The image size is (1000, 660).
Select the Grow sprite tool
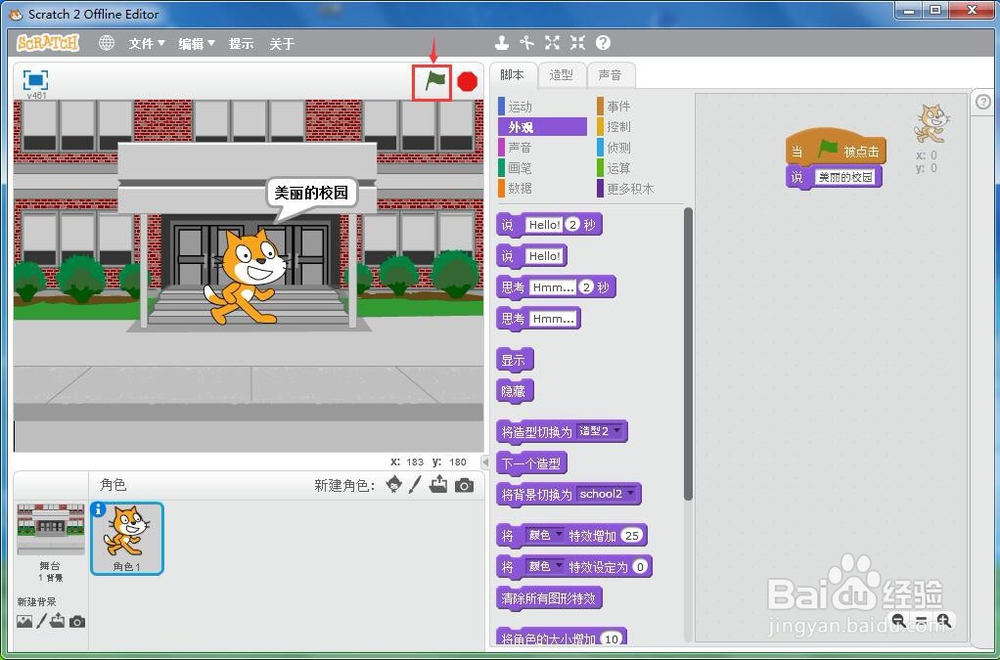tap(552, 43)
